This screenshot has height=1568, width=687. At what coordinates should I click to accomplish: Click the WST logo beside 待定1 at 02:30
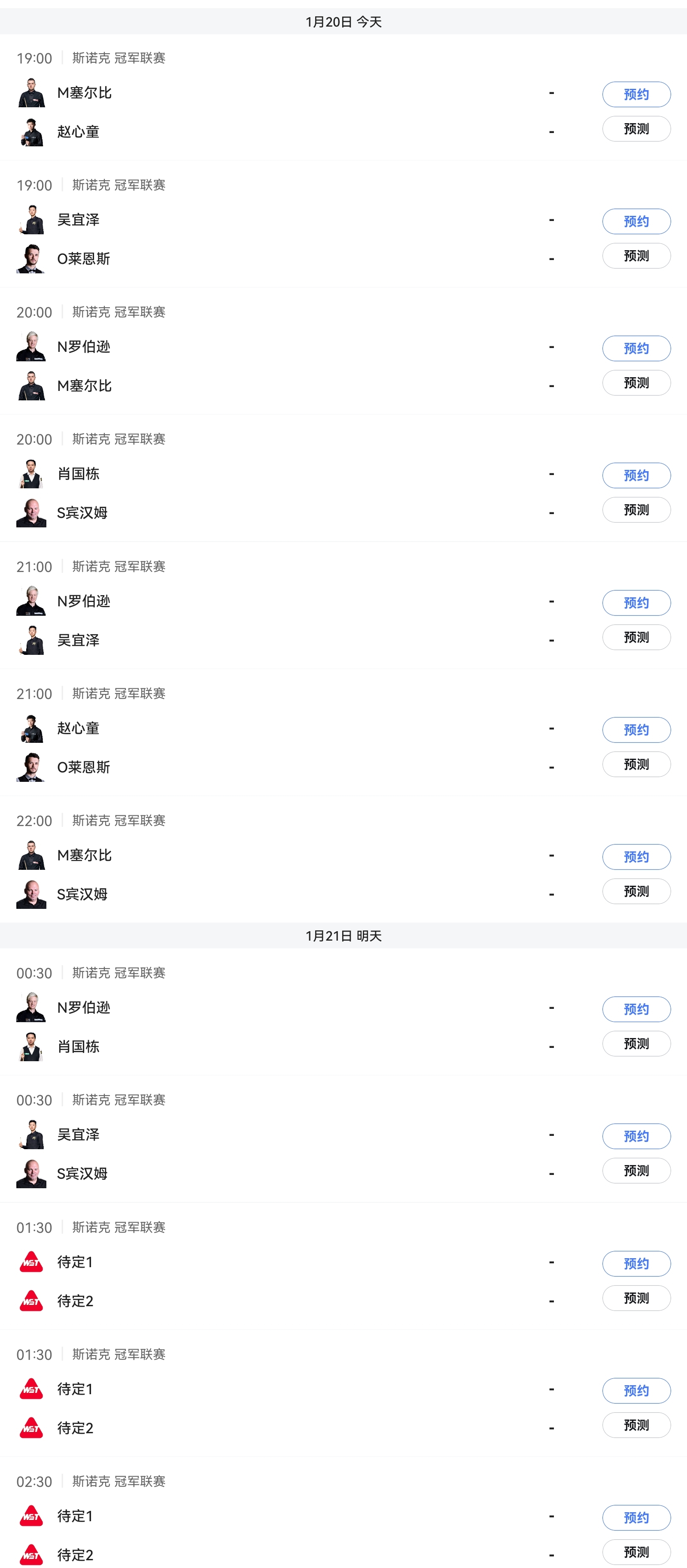31,1516
